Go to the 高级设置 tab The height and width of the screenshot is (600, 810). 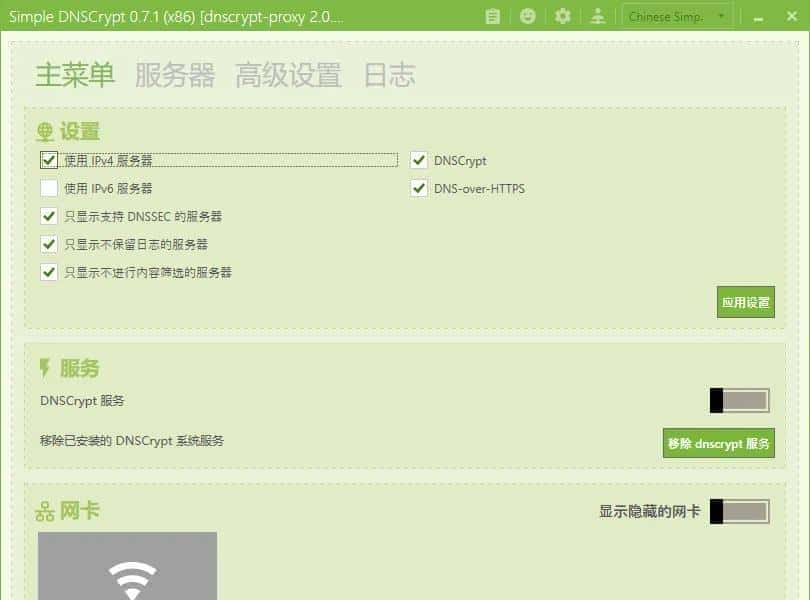click(288, 75)
